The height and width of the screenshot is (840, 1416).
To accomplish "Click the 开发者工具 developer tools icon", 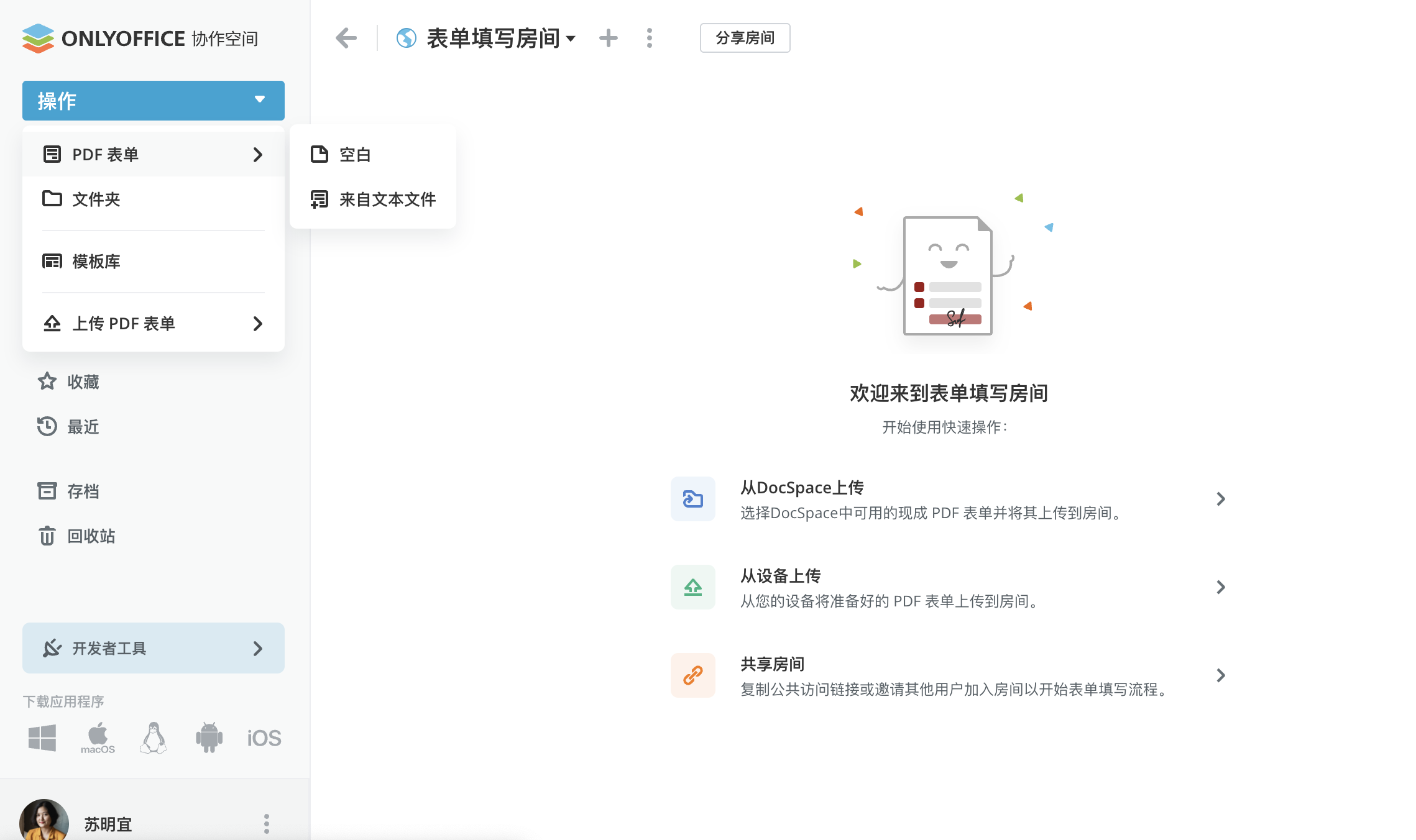I will tap(52, 648).
